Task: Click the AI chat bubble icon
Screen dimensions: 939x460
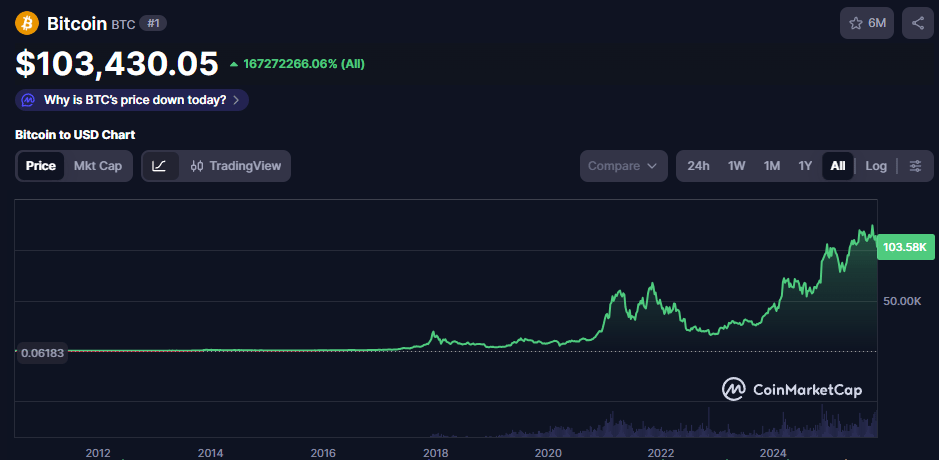Action: pyautogui.click(x=28, y=100)
